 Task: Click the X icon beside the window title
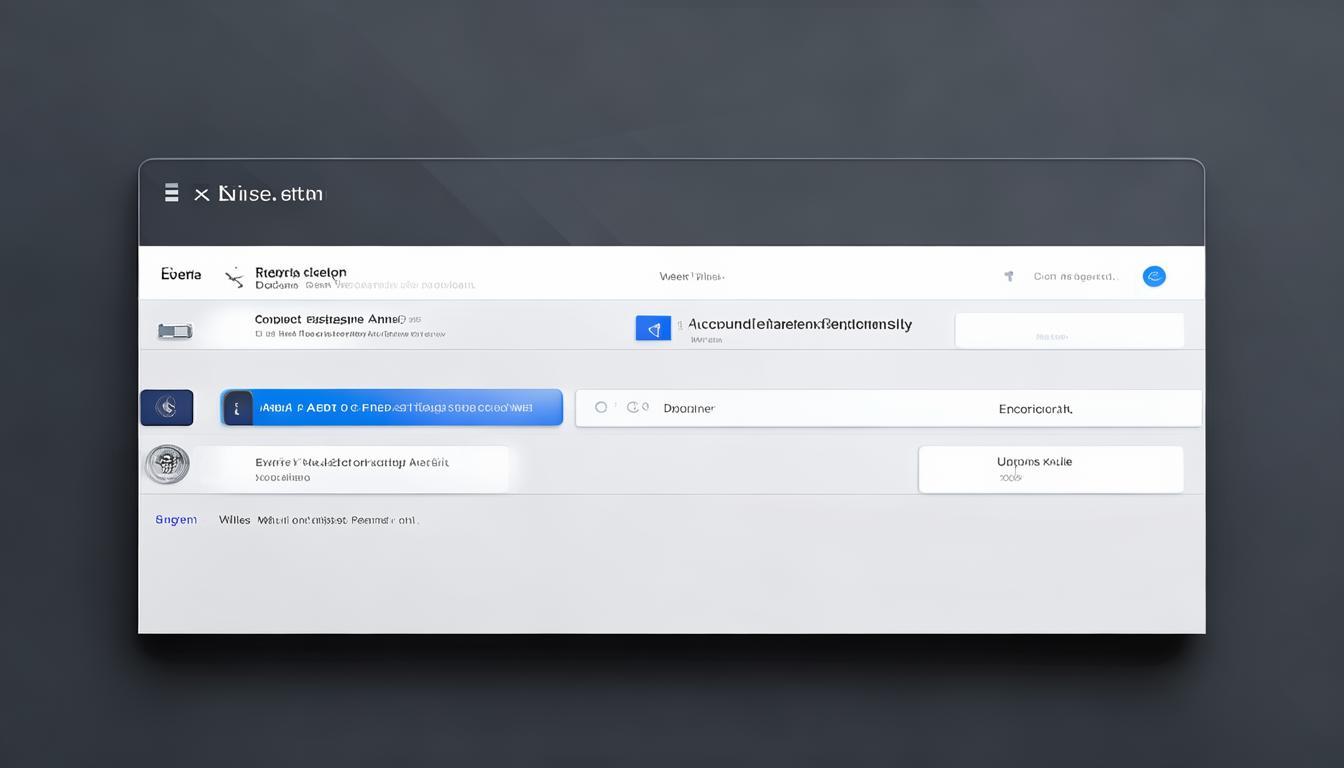(x=201, y=195)
